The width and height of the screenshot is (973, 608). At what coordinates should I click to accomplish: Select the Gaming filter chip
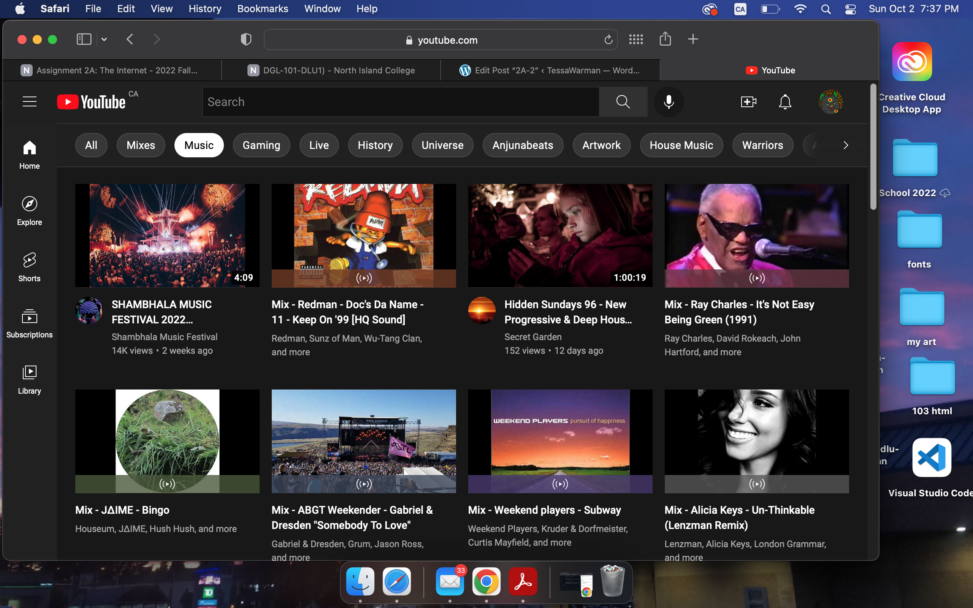261,145
